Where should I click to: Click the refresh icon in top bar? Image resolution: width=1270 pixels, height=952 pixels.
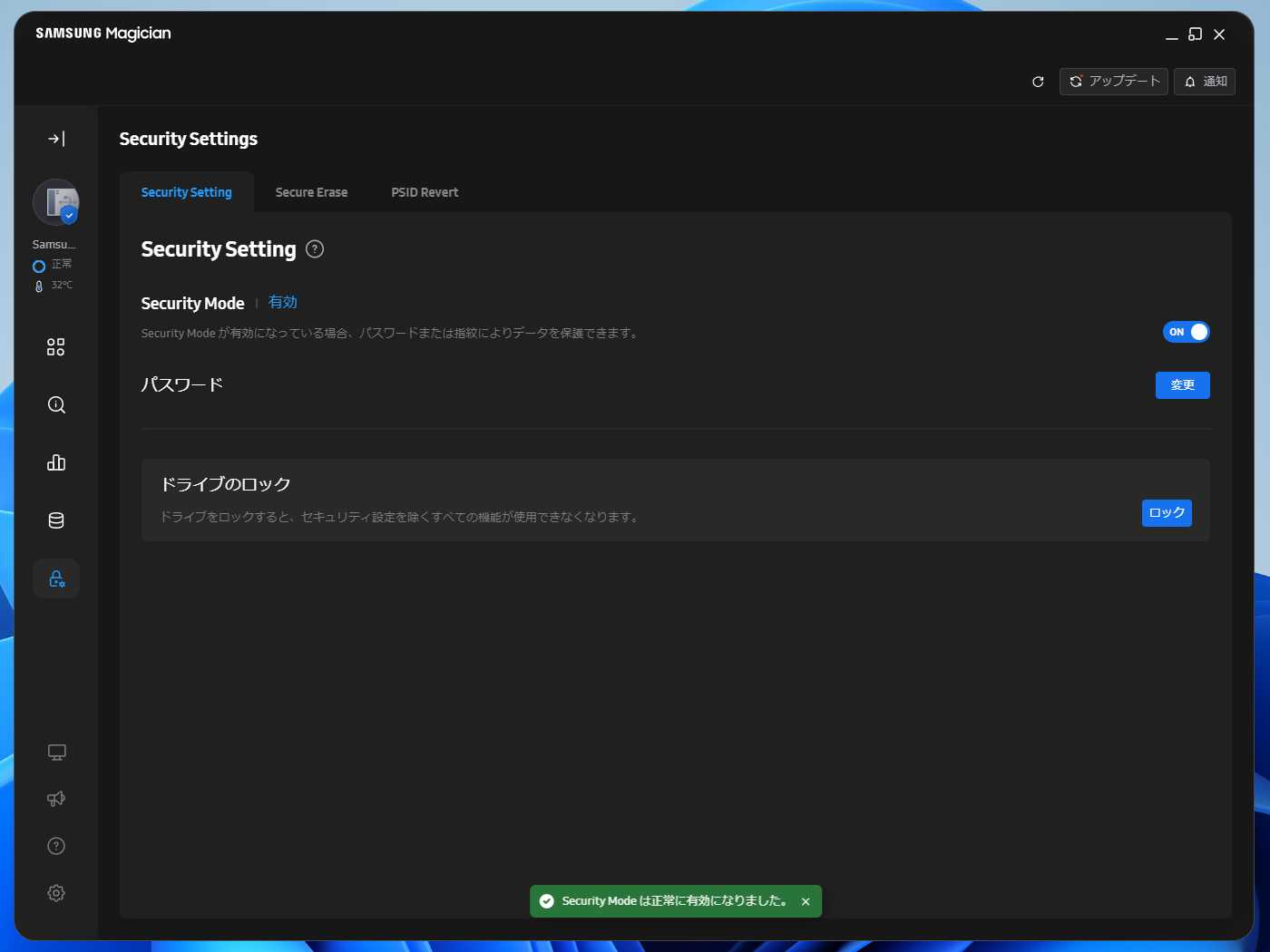coord(1038,82)
